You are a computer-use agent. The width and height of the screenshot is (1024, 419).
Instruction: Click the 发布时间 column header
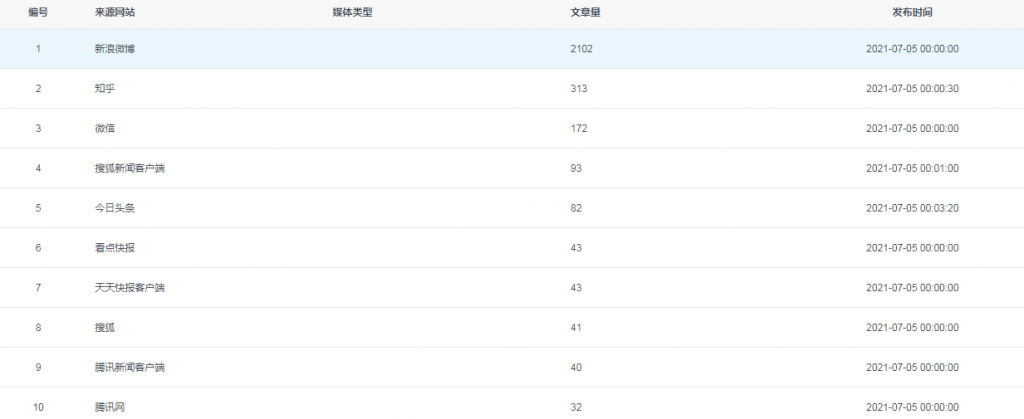[x=912, y=11]
